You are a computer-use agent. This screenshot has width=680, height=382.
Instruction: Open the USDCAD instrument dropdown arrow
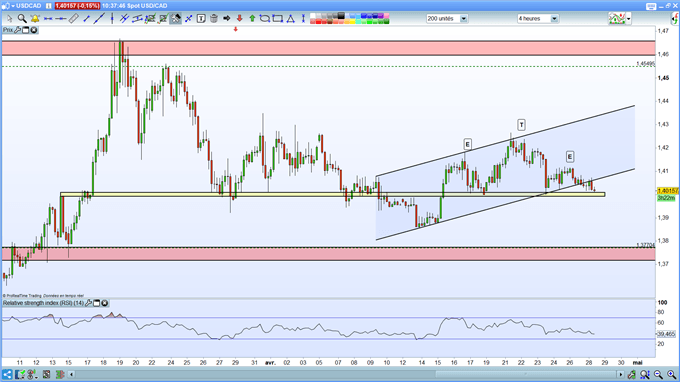pos(13,6)
